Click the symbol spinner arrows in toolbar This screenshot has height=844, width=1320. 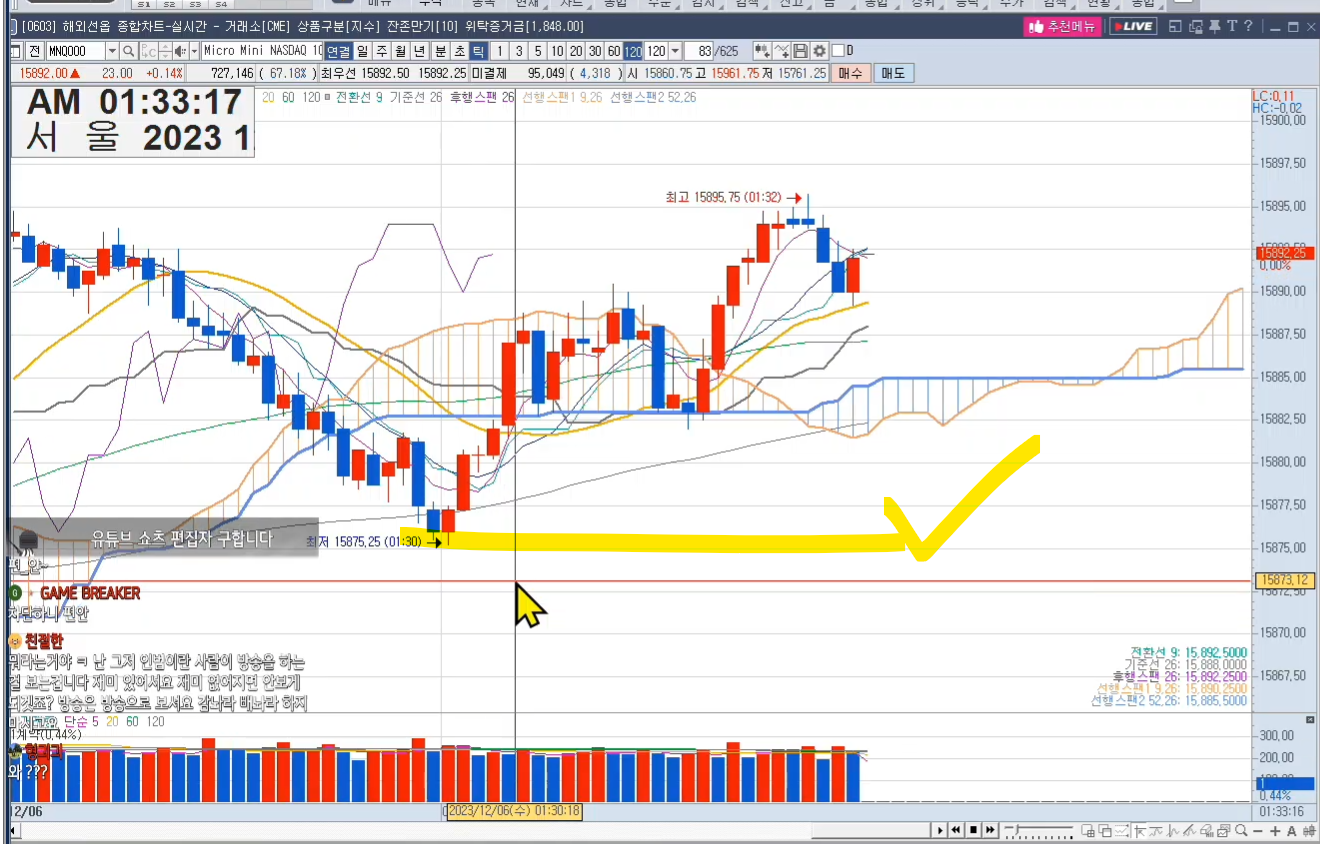[165, 51]
